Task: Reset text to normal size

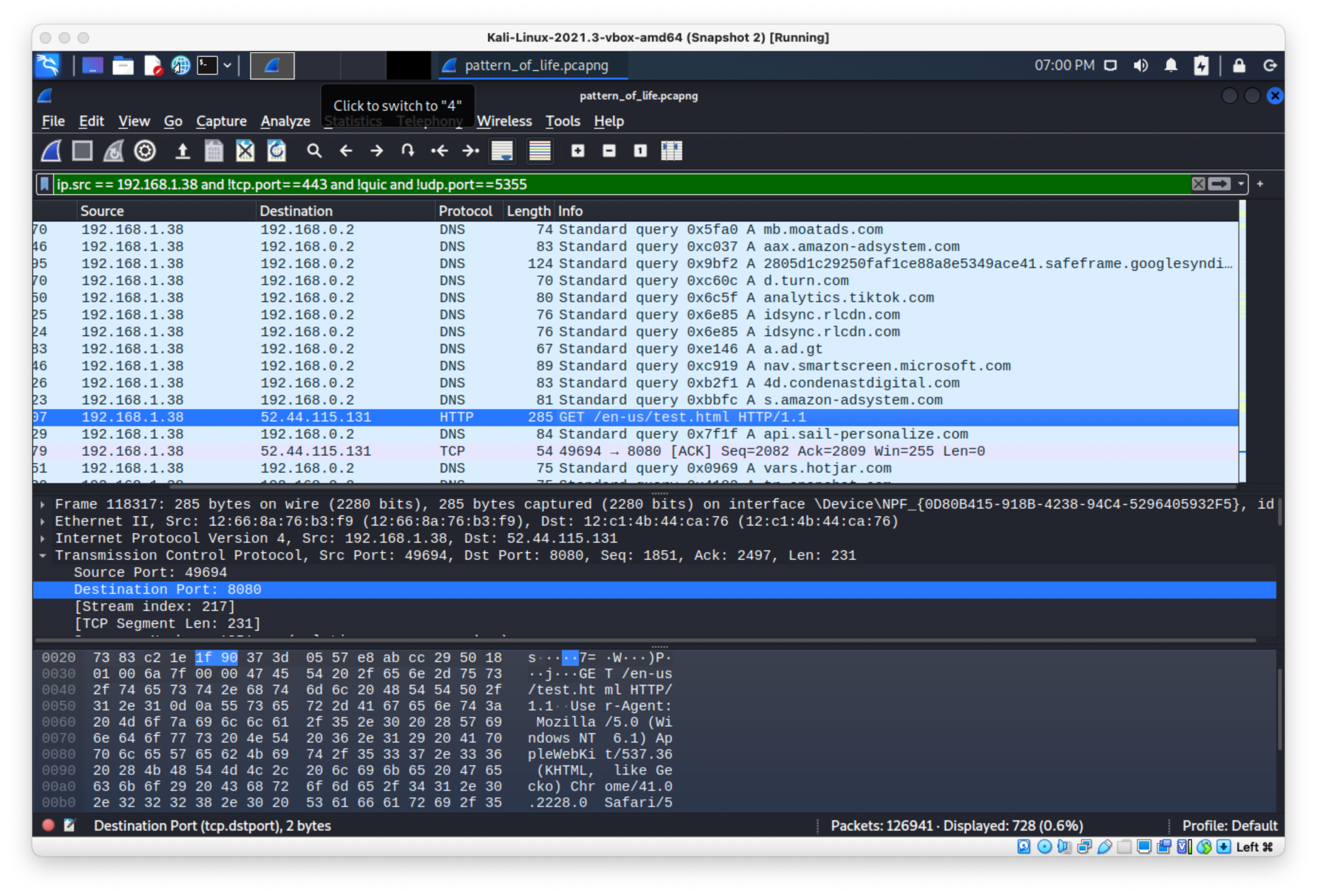Action: point(640,151)
